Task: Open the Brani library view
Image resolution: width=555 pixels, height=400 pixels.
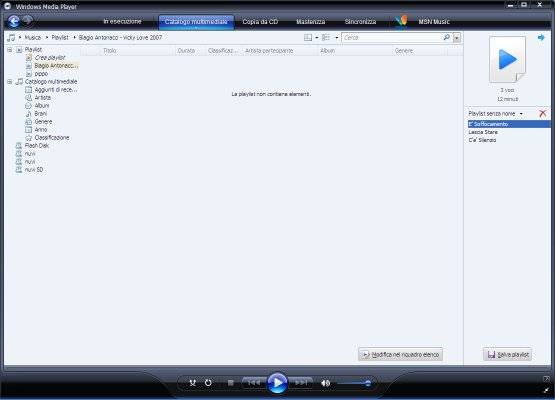Action: 40,114
